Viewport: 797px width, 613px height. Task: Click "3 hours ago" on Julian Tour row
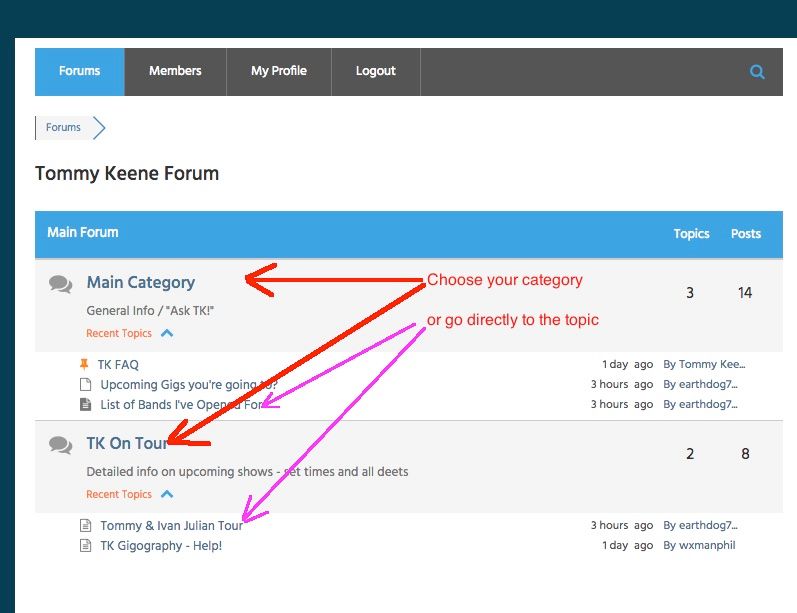coord(622,525)
